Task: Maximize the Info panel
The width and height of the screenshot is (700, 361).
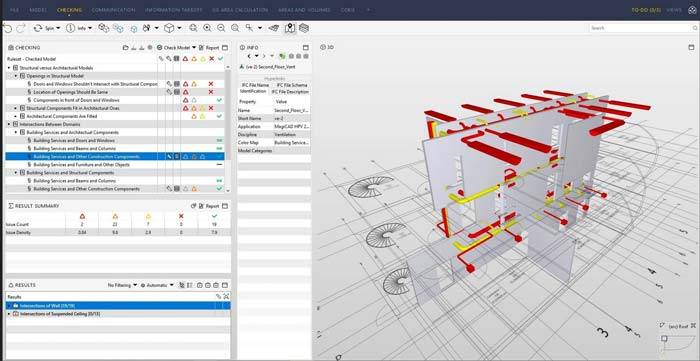Action: click(x=306, y=47)
